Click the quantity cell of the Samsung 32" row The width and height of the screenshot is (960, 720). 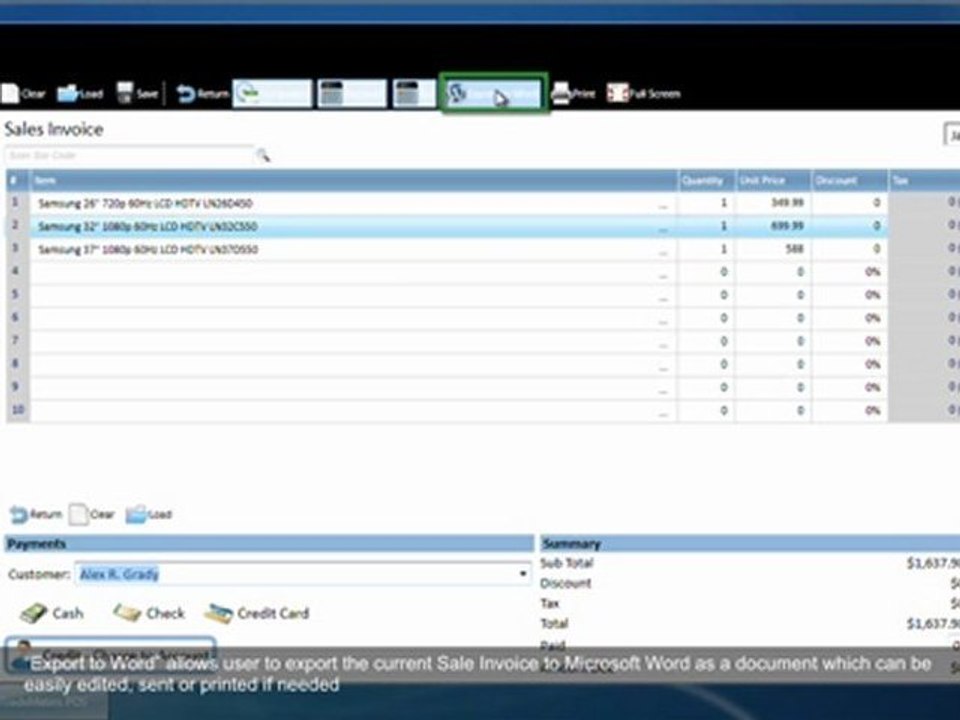706,227
